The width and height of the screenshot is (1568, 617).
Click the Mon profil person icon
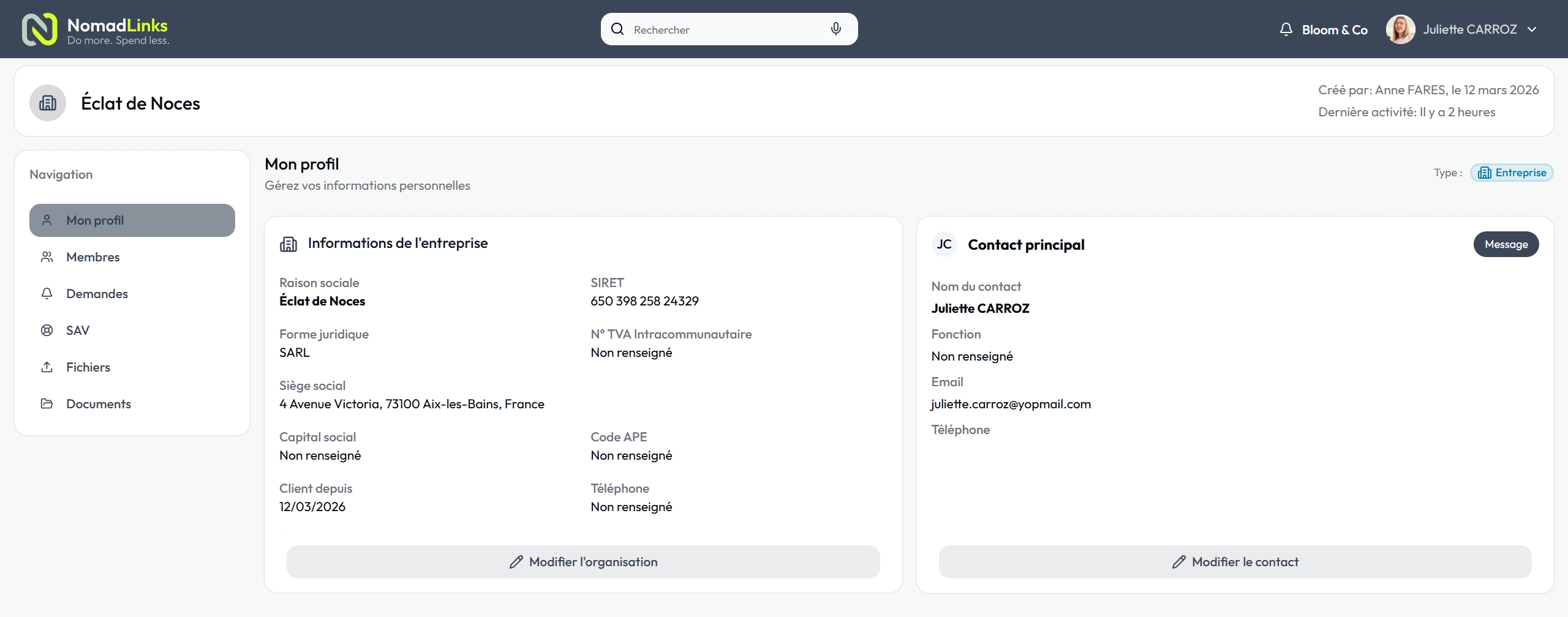tap(47, 220)
